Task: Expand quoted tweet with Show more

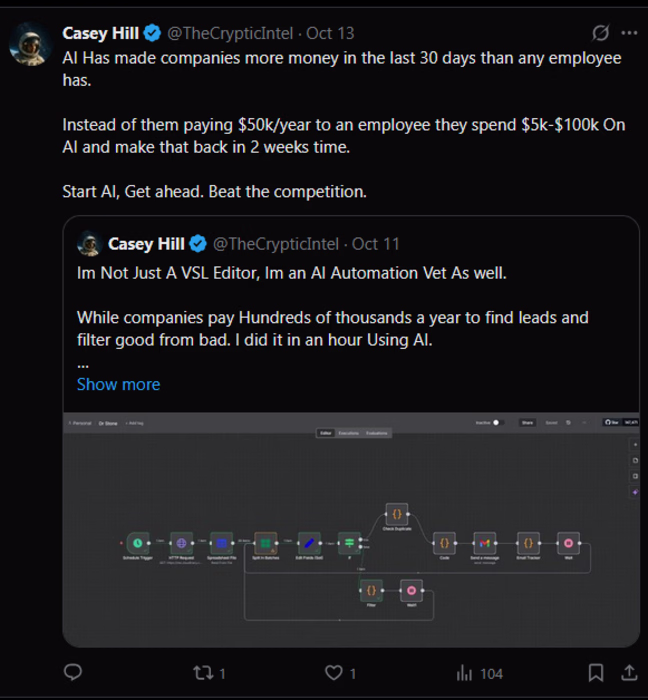Action: [118, 384]
